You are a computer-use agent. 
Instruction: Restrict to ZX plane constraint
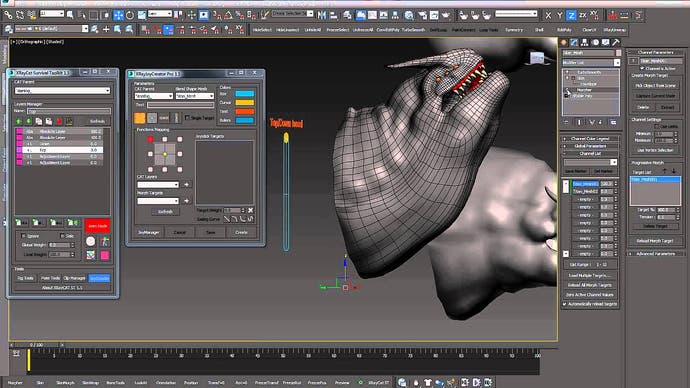pos(583,15)
